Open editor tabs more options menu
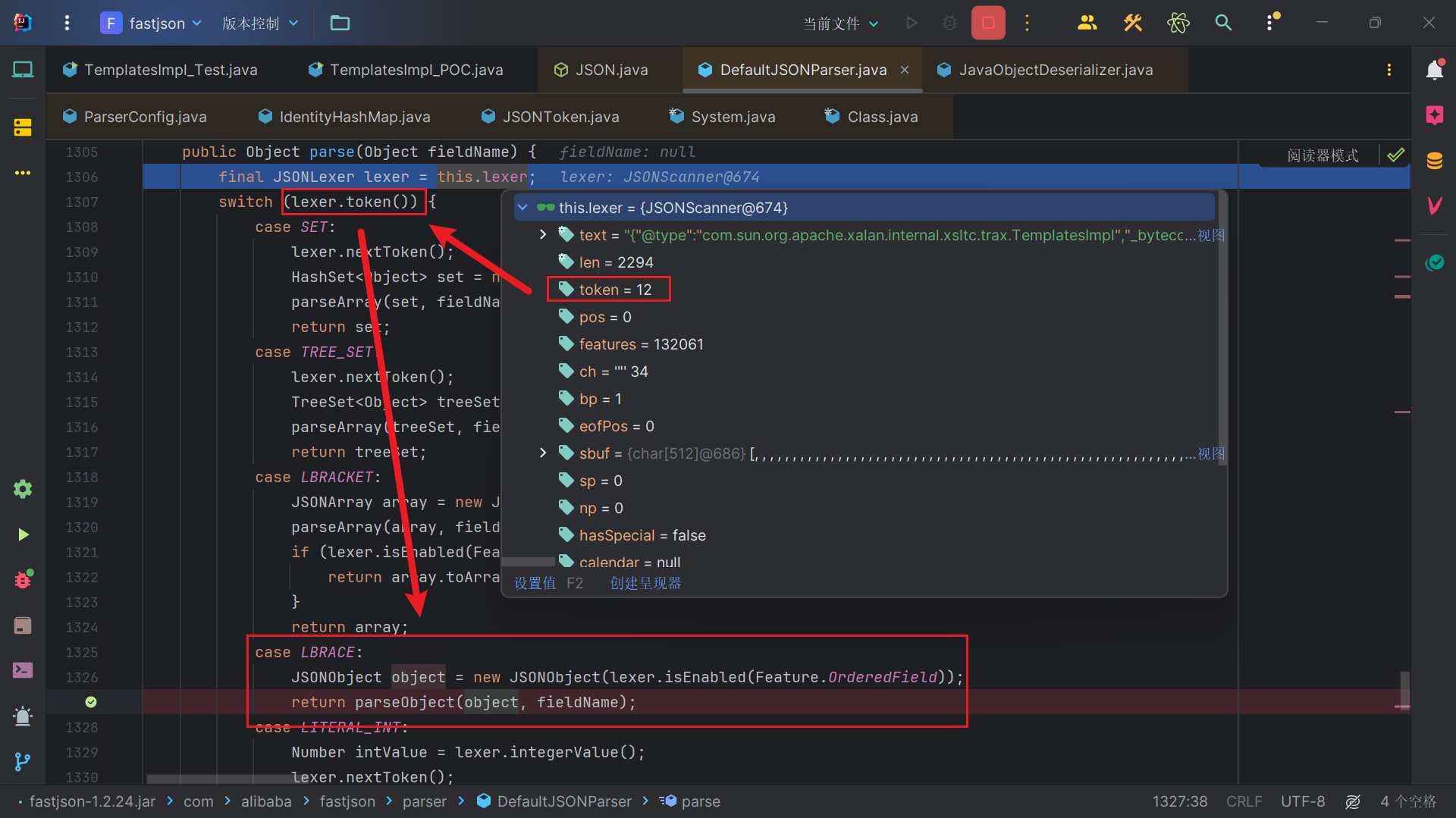 tap(1389, 70)
